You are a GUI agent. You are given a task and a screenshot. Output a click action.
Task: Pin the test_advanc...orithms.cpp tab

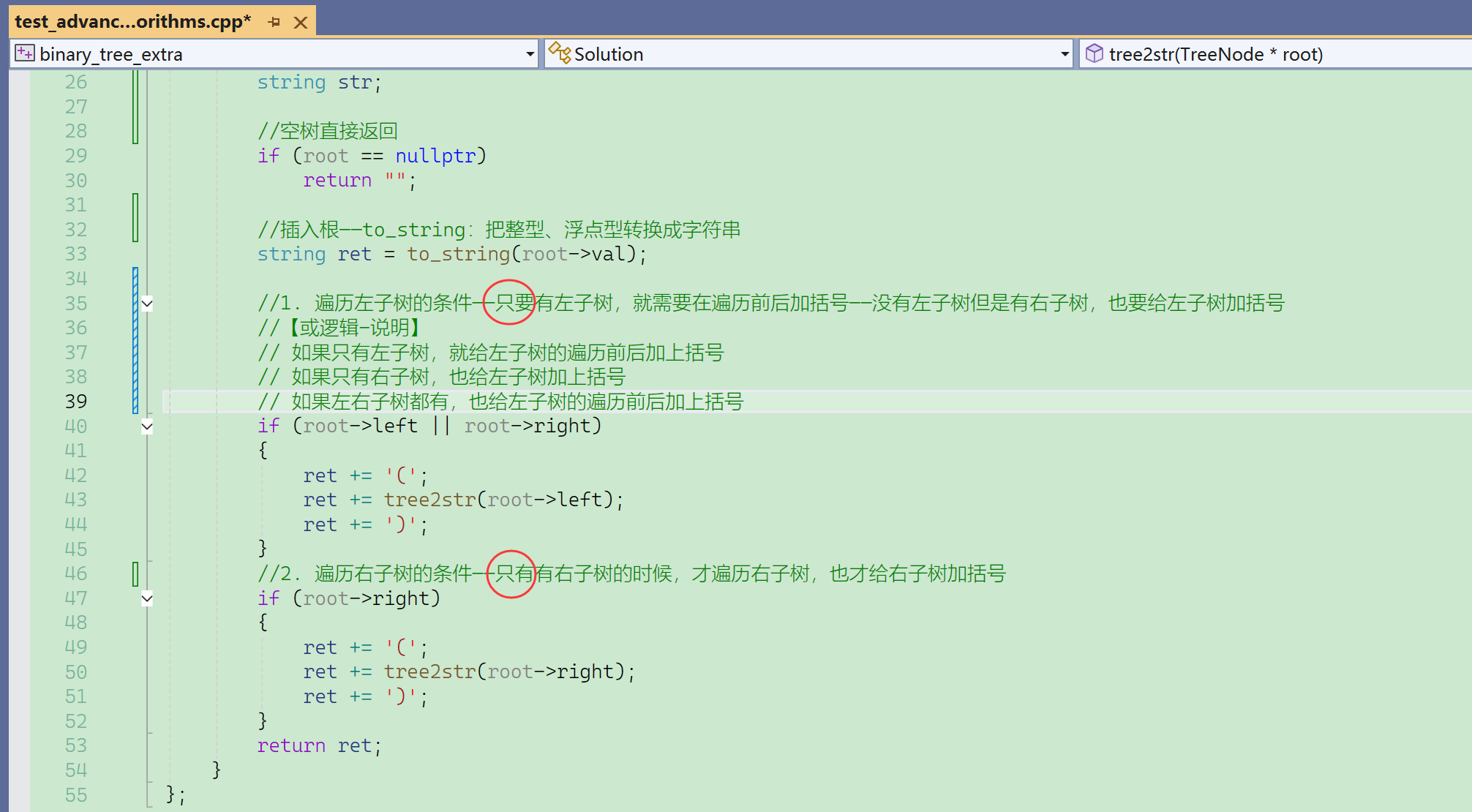pyautogui.click(x=274, y=22)
